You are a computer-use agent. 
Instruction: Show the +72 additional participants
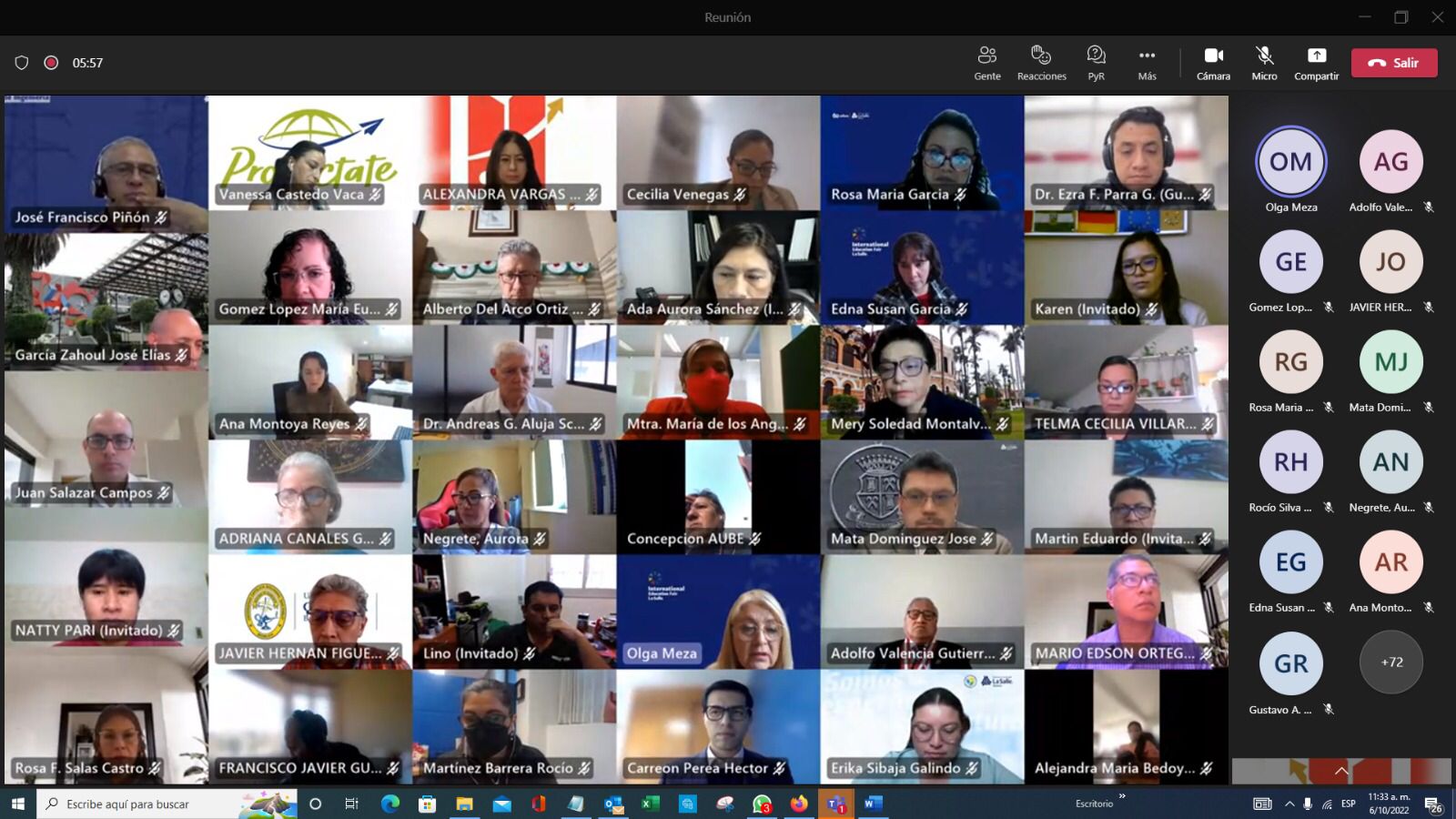1390,662
